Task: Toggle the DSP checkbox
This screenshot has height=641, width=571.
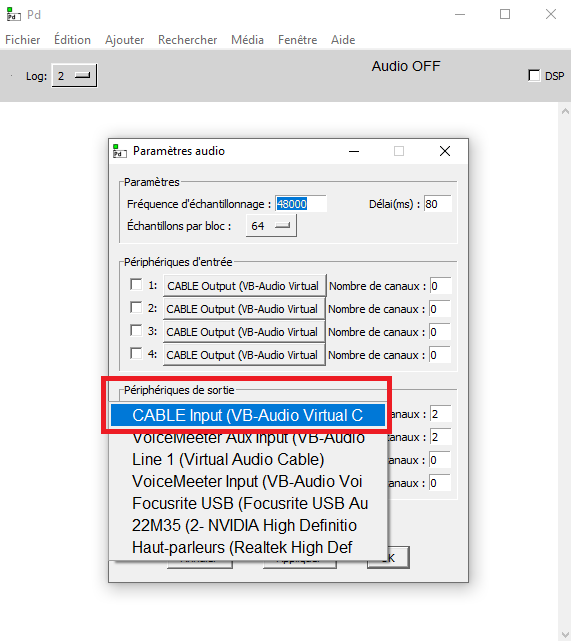Action: 534,76
